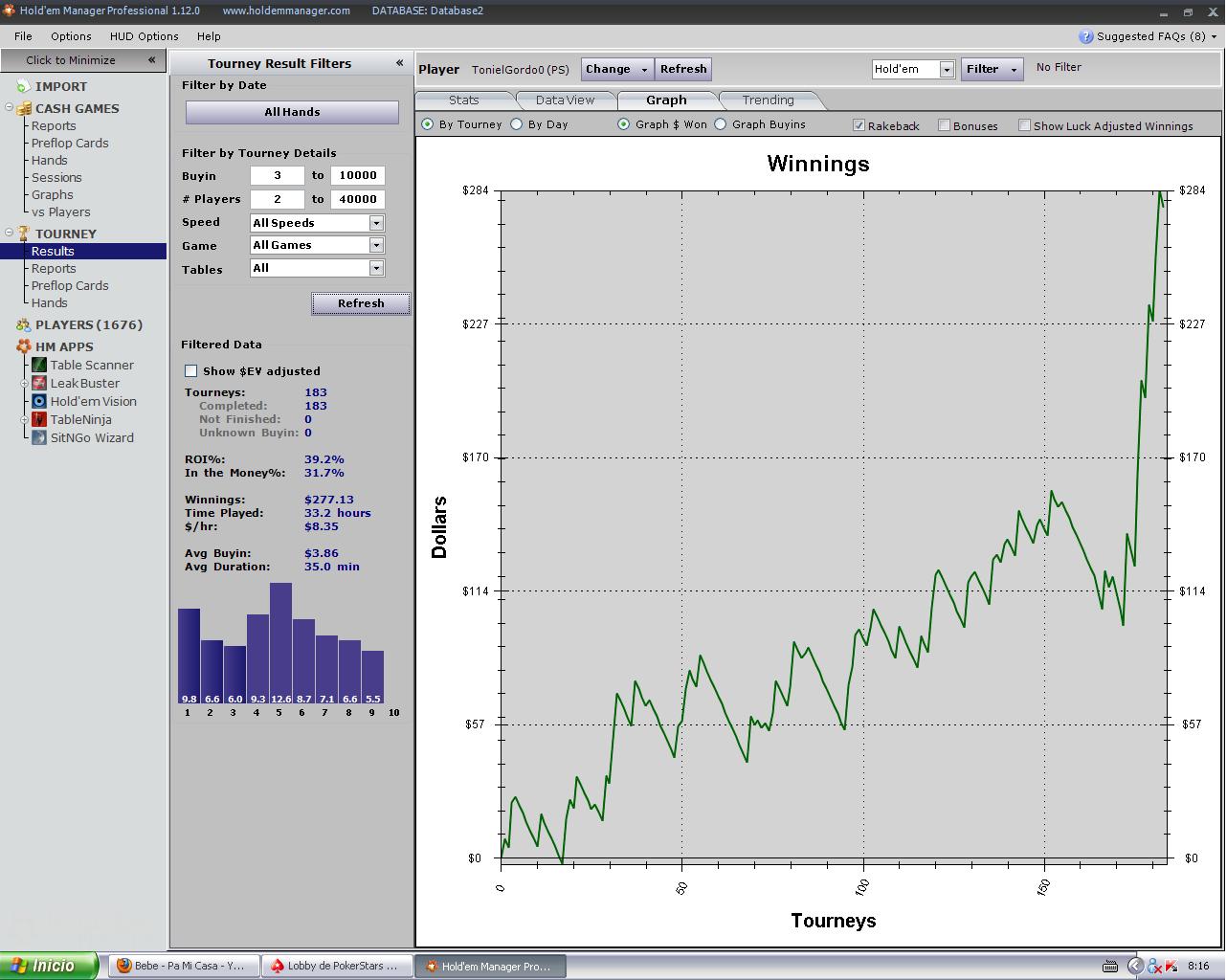Image resolution: width=1227 pixels, height=980 pixels.
Task: Uncheck the Rakeback checkbox
Action: pyautogui.click(x=859, y=125)
